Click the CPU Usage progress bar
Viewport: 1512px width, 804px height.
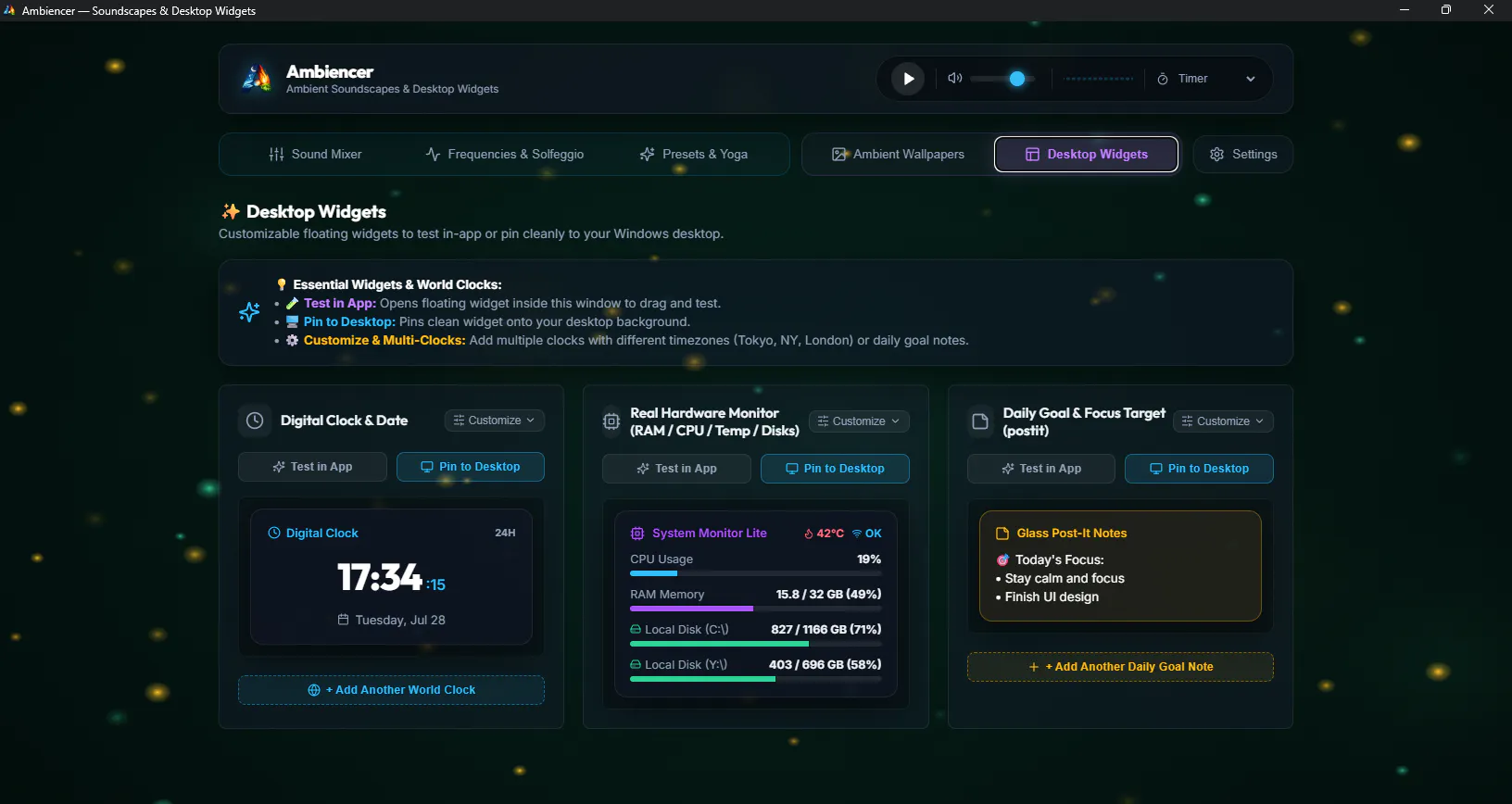[x=756, y=573]
